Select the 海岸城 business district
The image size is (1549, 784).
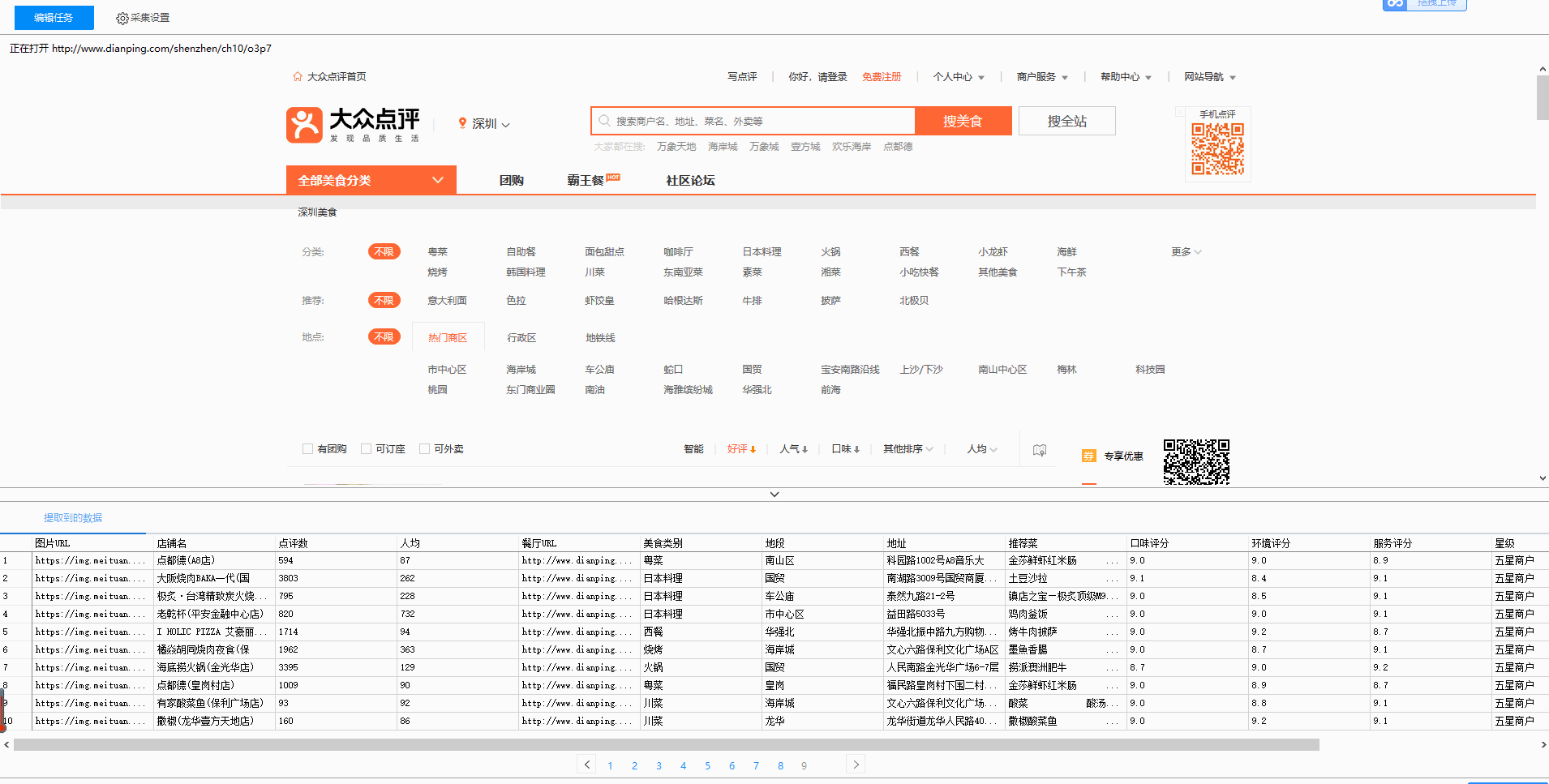(521, 370)
